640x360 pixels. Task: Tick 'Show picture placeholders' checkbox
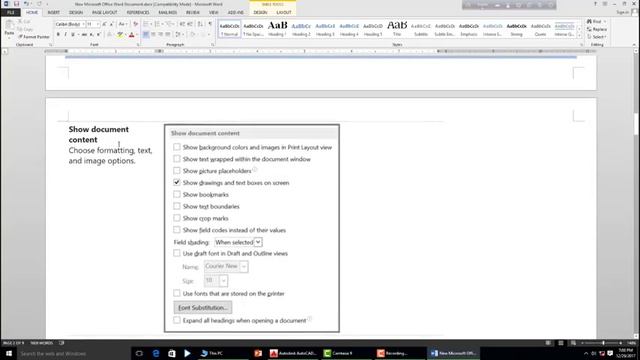pos(177,170)
